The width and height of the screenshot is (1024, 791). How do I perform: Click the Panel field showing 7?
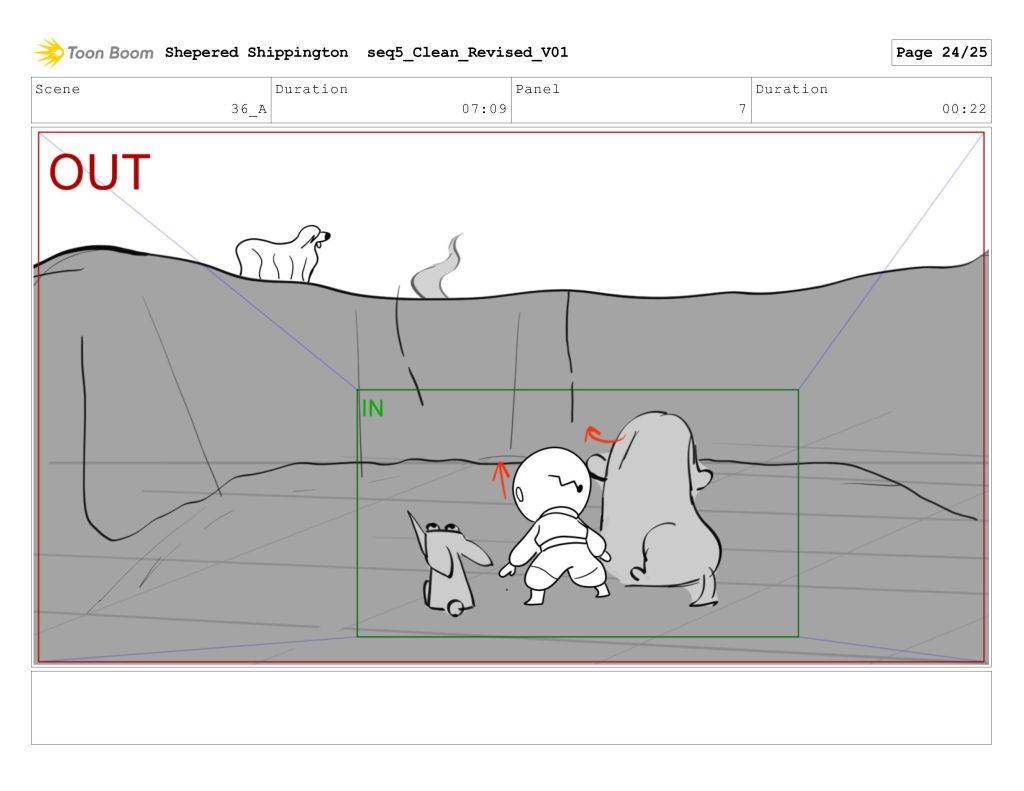tap(631, 100)
